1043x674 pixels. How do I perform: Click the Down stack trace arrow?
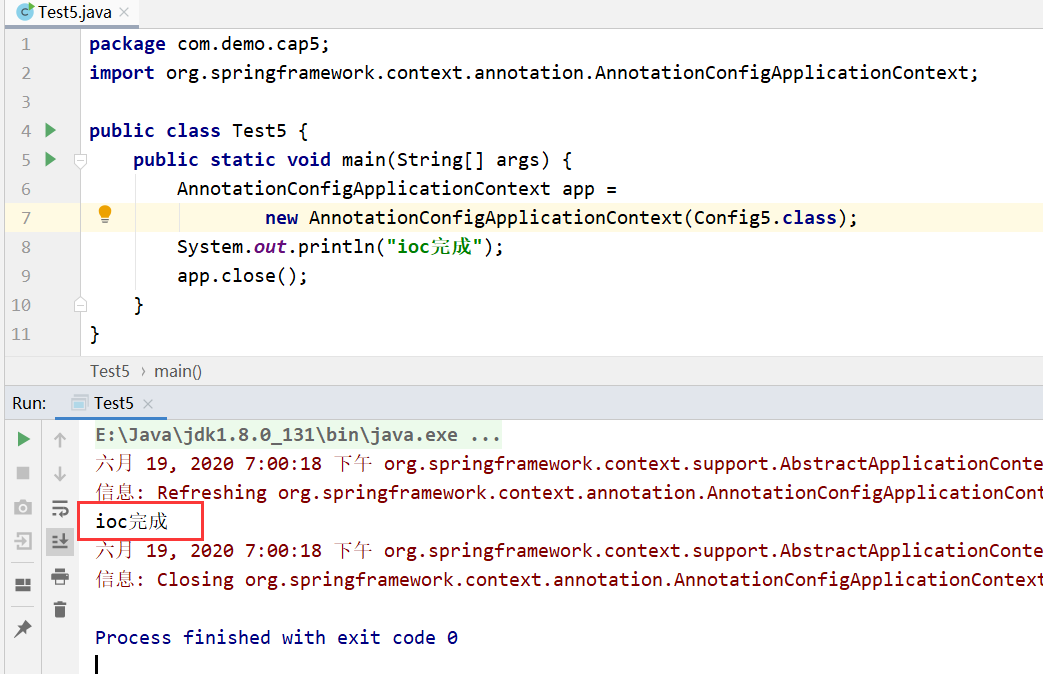pos(60,474)
